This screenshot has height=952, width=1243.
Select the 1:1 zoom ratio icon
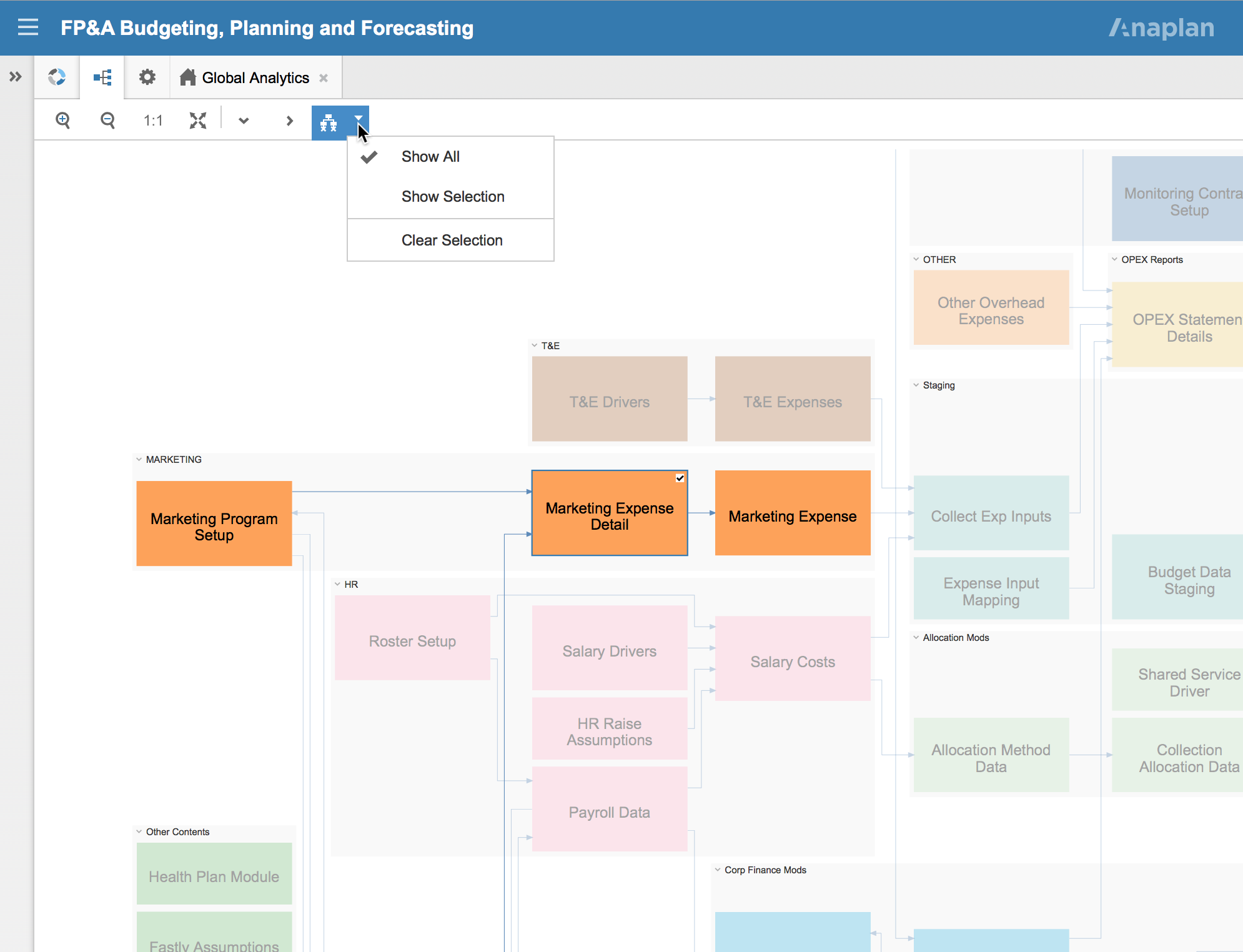click(x=151, y=120)
